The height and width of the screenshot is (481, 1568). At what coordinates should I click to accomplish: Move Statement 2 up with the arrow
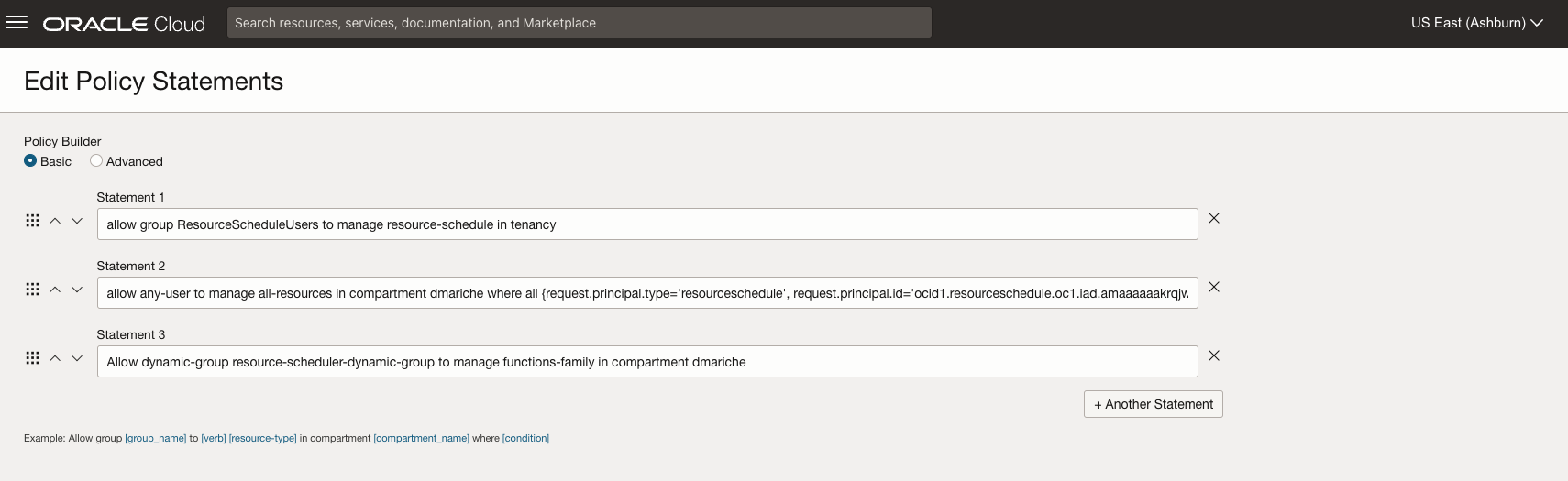coord(55,290)
